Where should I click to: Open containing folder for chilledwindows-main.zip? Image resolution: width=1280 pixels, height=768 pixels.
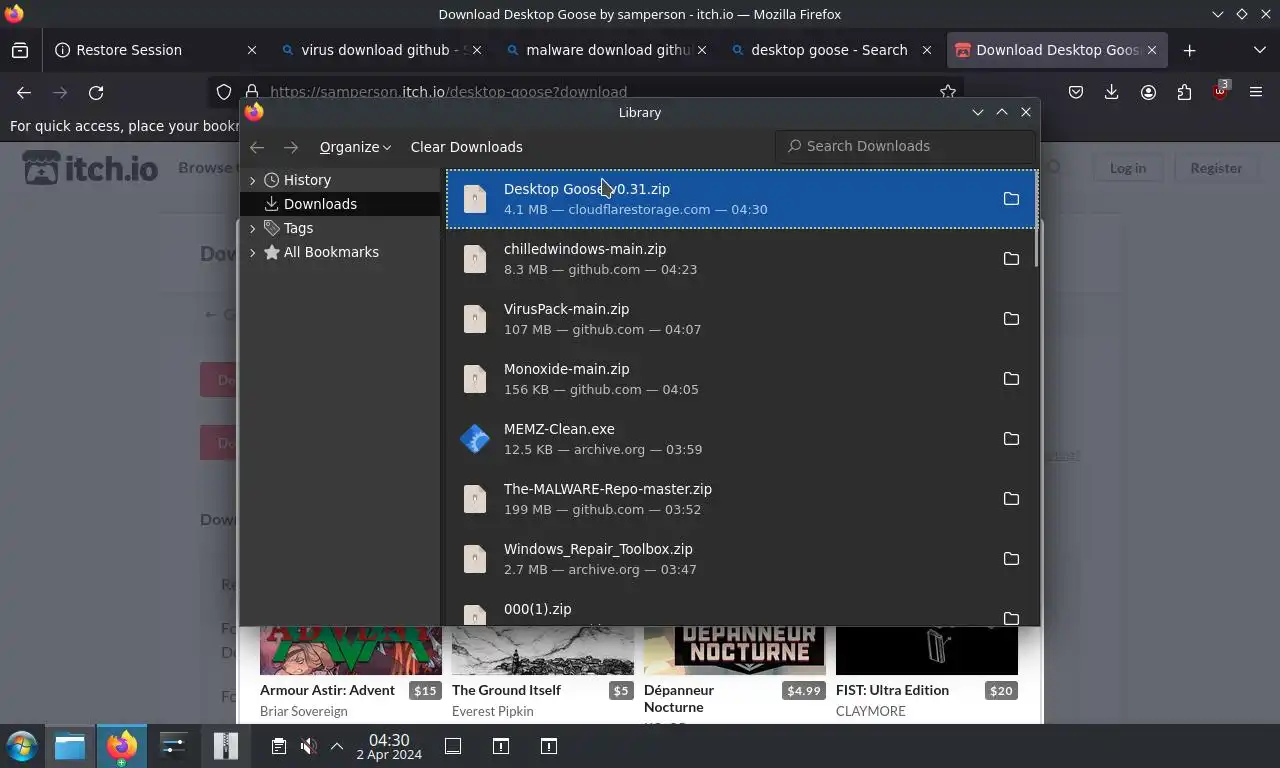click(x=1011, y=259)
